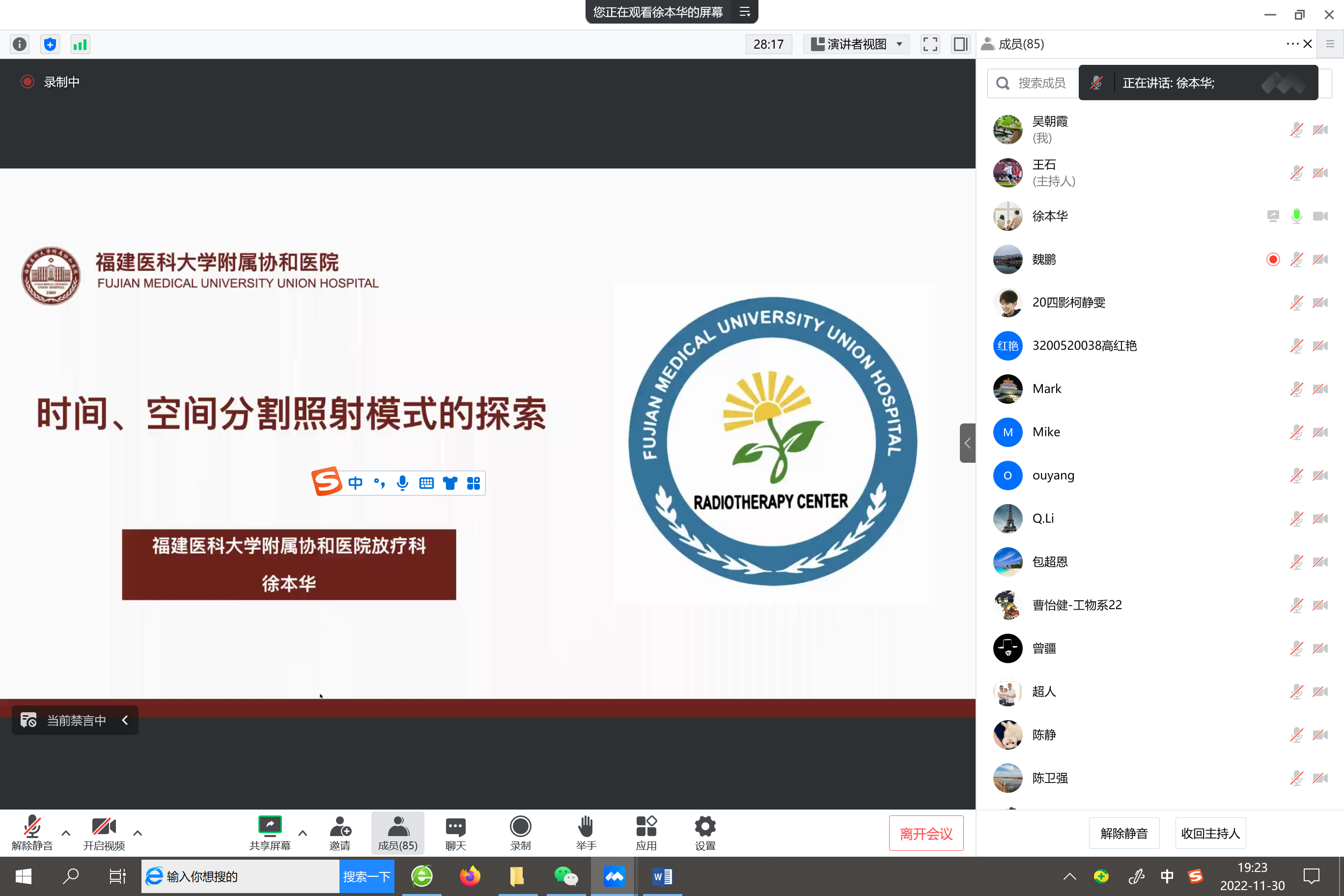
Task: Open WeChat from taskbar
Action: 566,876
